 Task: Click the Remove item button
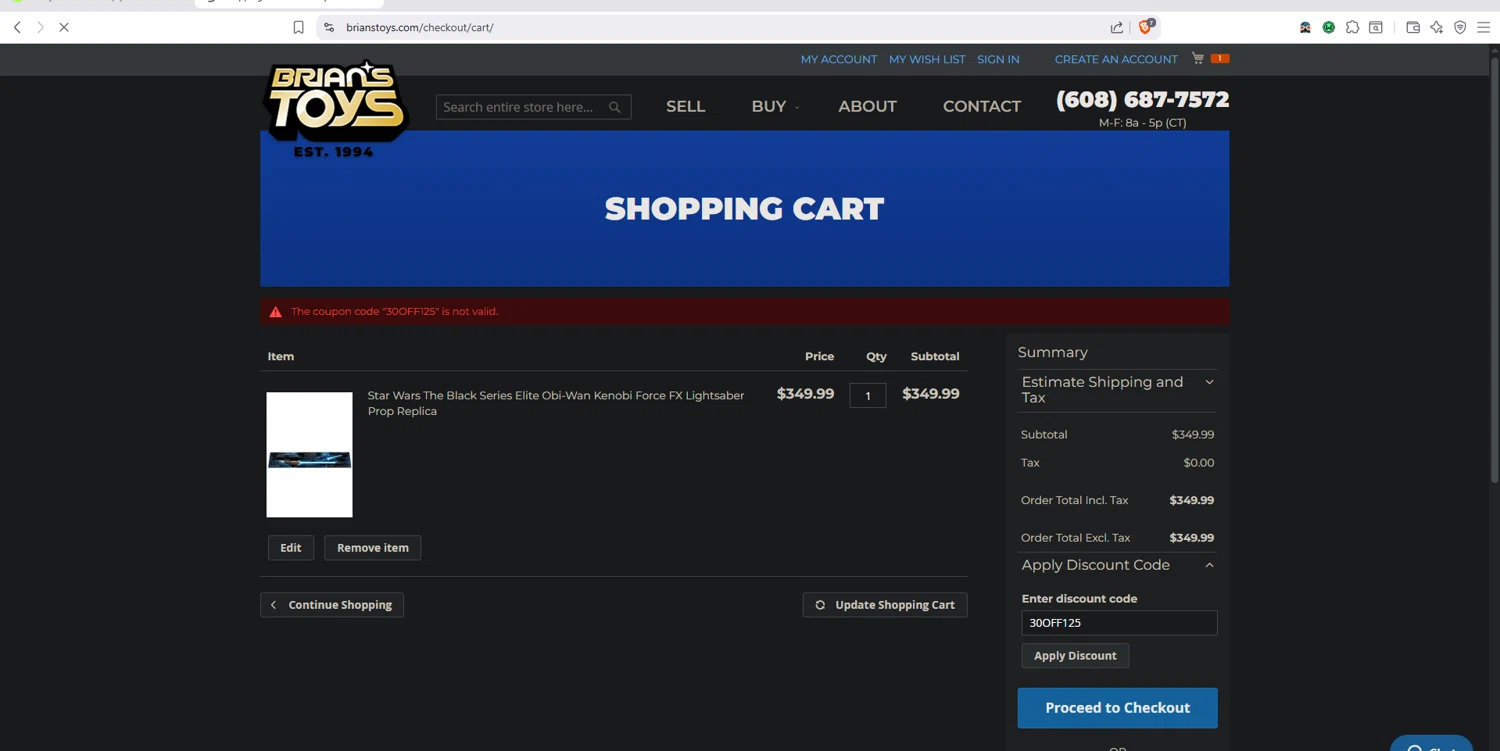[373, 548]
